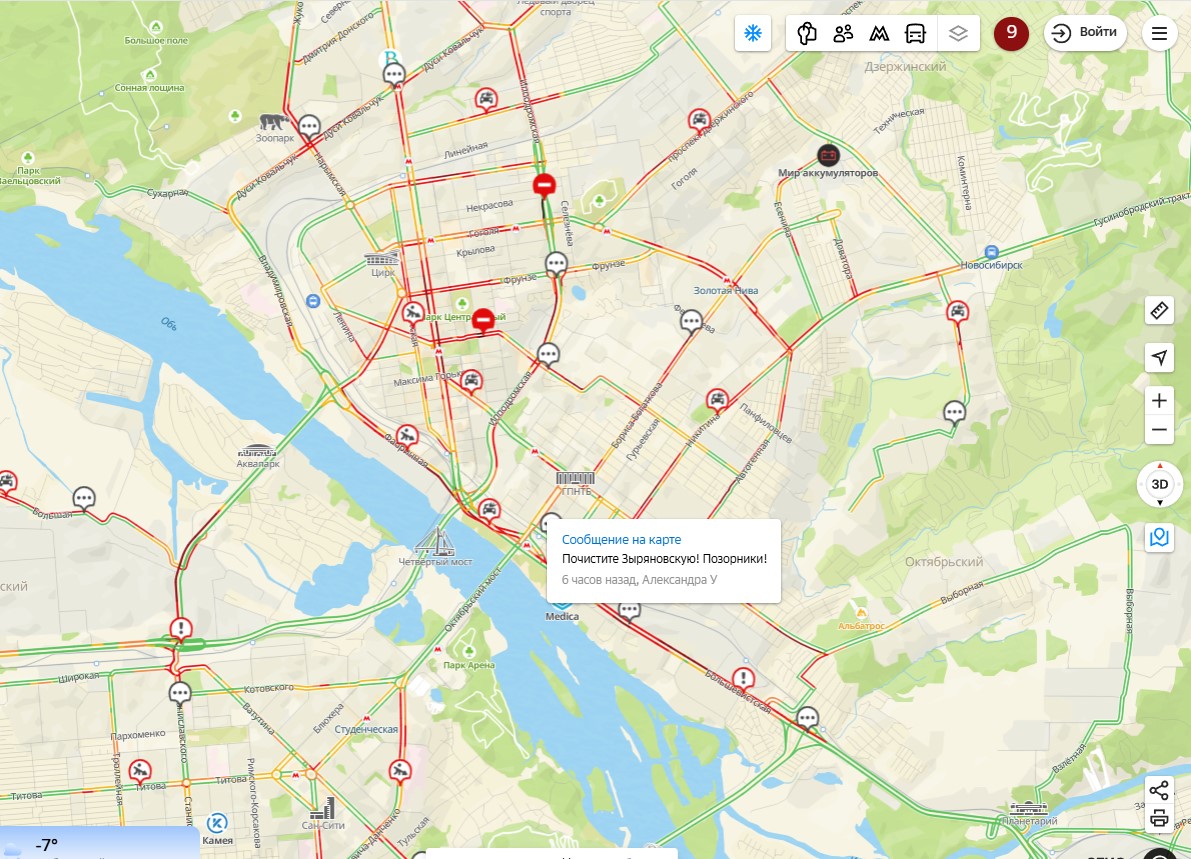Image resolution: width=1191 pixels, height=859 pixels.
Task: Locate me with the navigation arrow
Action: click(1159, 357)
